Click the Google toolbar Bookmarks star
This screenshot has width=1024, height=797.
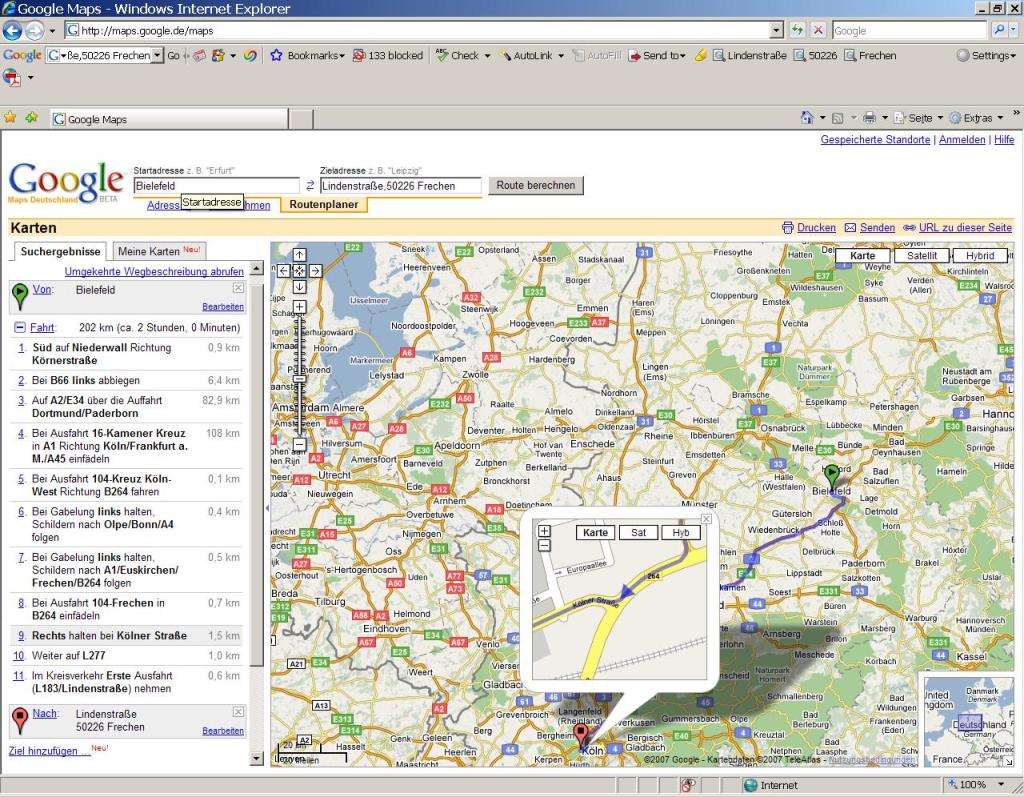276,56
